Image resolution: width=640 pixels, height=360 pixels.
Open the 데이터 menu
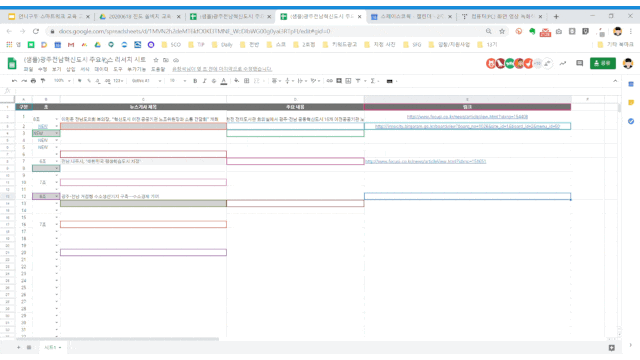[x=101, y=69]
